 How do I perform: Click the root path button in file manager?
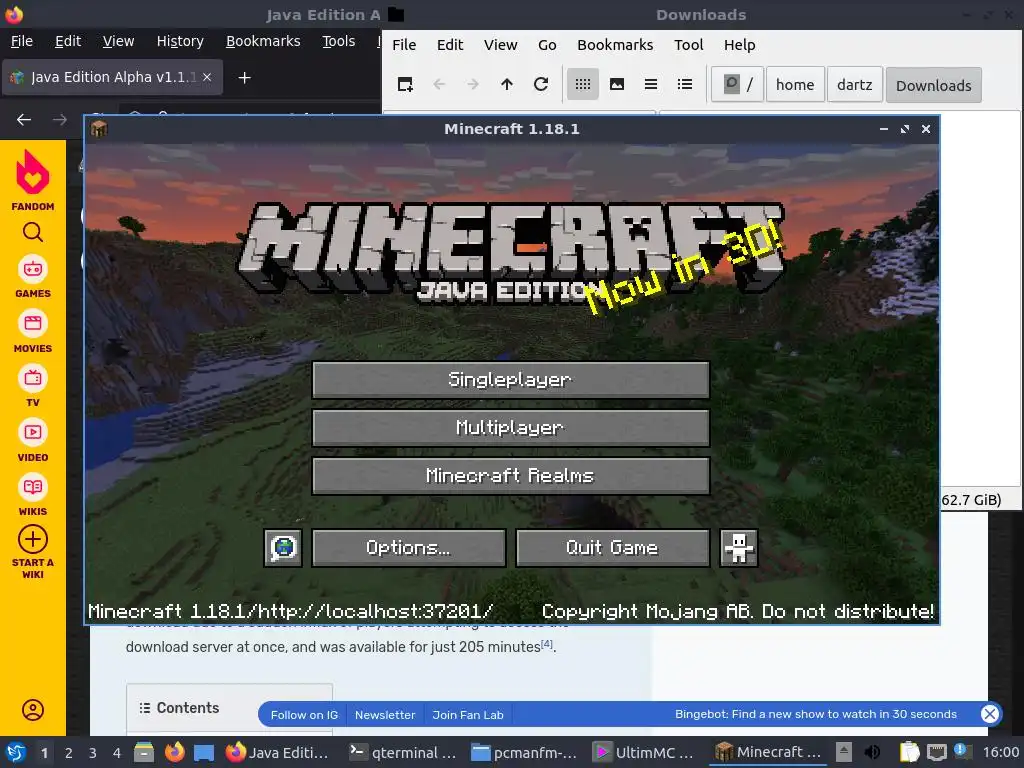click(x=737, y=84)
